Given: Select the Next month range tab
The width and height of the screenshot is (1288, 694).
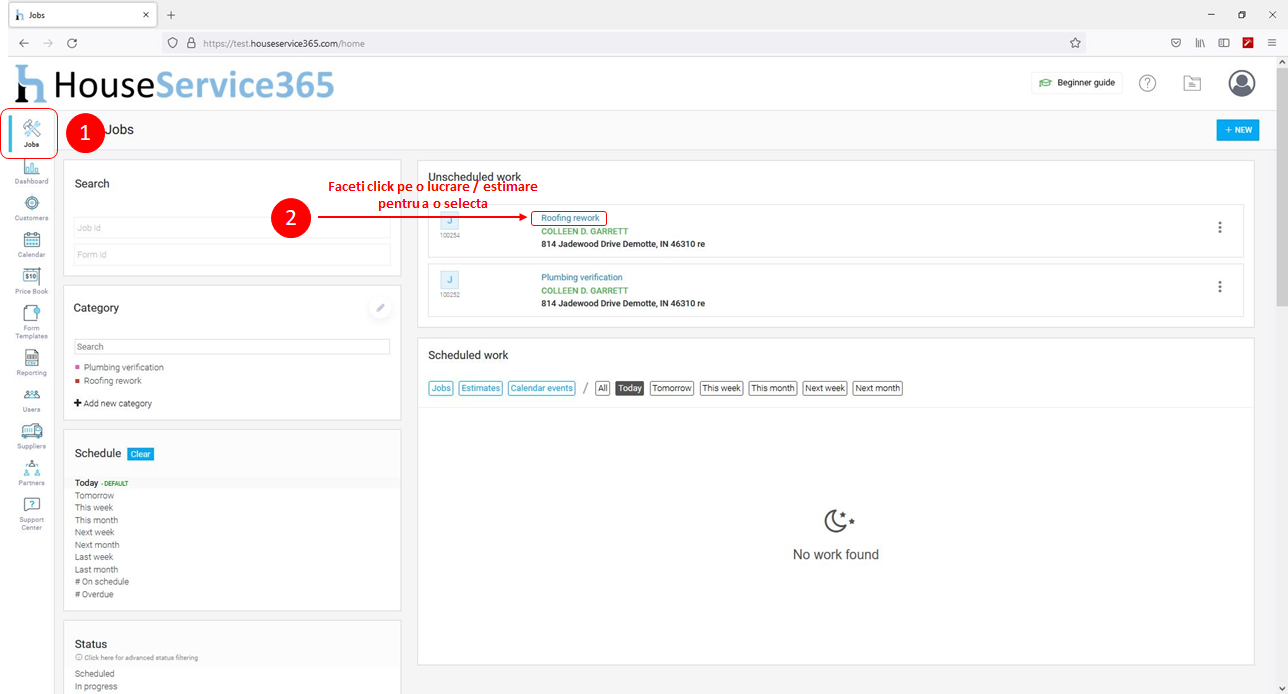Looking at the screenshot, I should [x=877, y=388].
